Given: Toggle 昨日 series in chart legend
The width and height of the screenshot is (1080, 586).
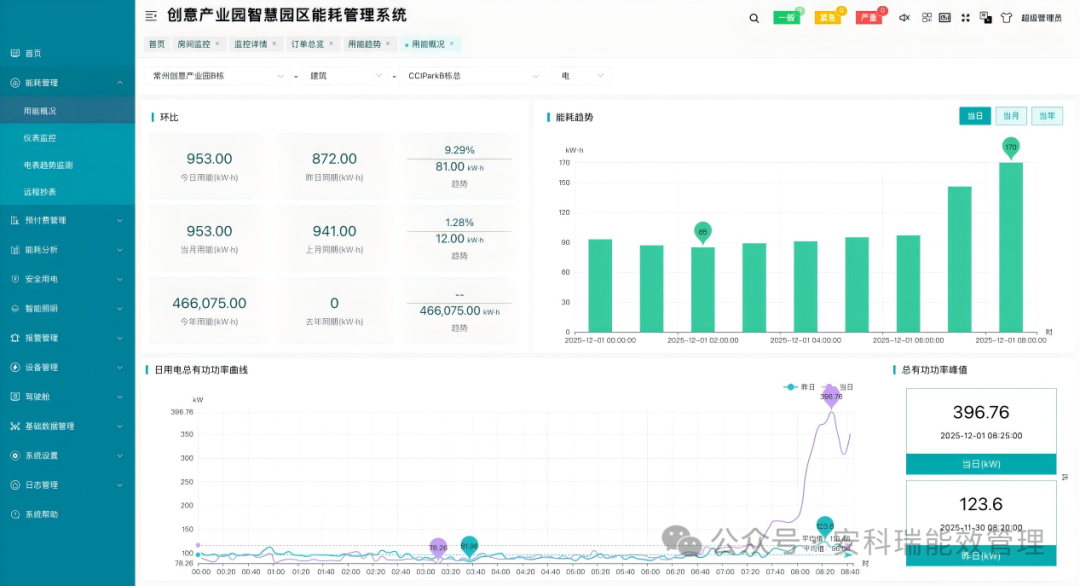Looking at the screenshot, I should (x=798, y=386).
